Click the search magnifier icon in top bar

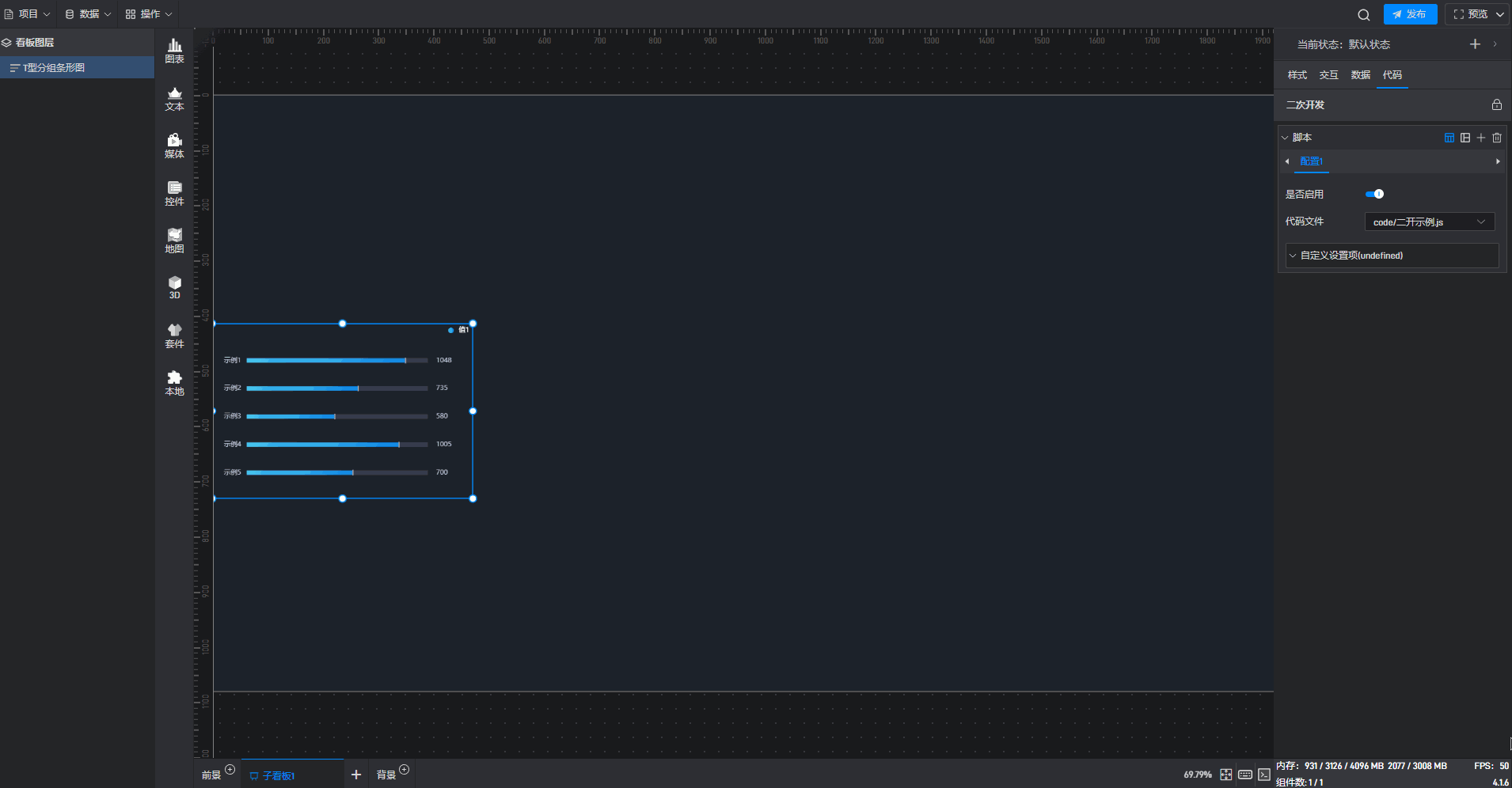pos(1363,14)
